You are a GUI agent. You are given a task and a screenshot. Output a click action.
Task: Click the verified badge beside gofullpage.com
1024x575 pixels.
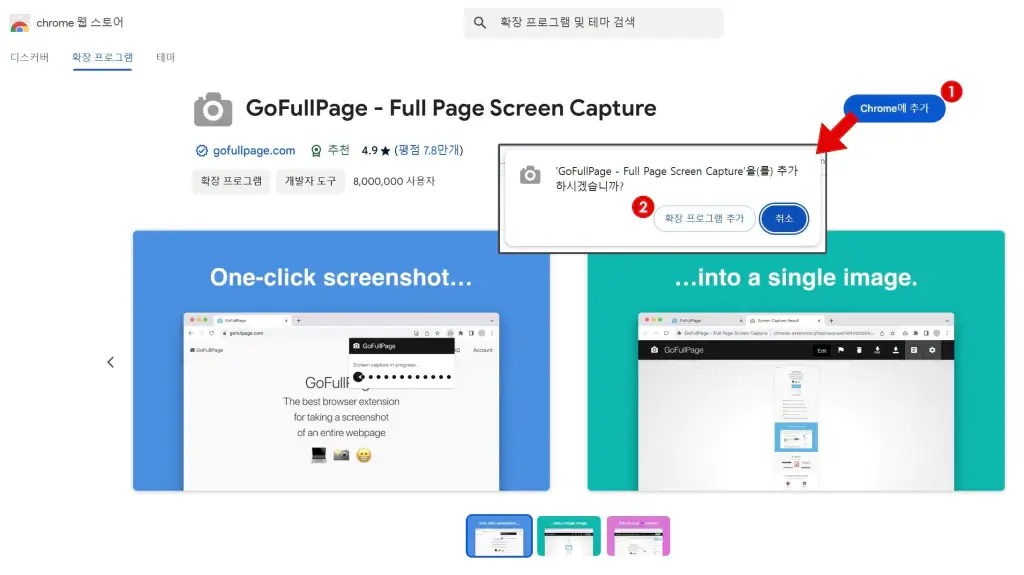(201, 151)
